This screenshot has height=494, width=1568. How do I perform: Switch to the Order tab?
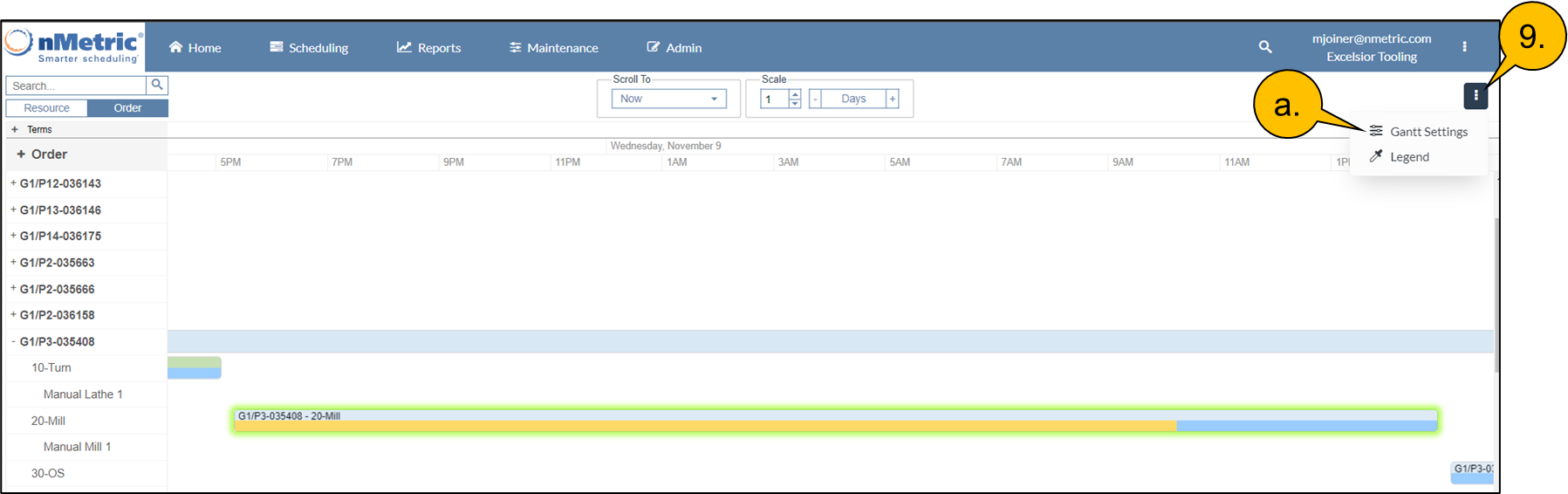point(127,108)
